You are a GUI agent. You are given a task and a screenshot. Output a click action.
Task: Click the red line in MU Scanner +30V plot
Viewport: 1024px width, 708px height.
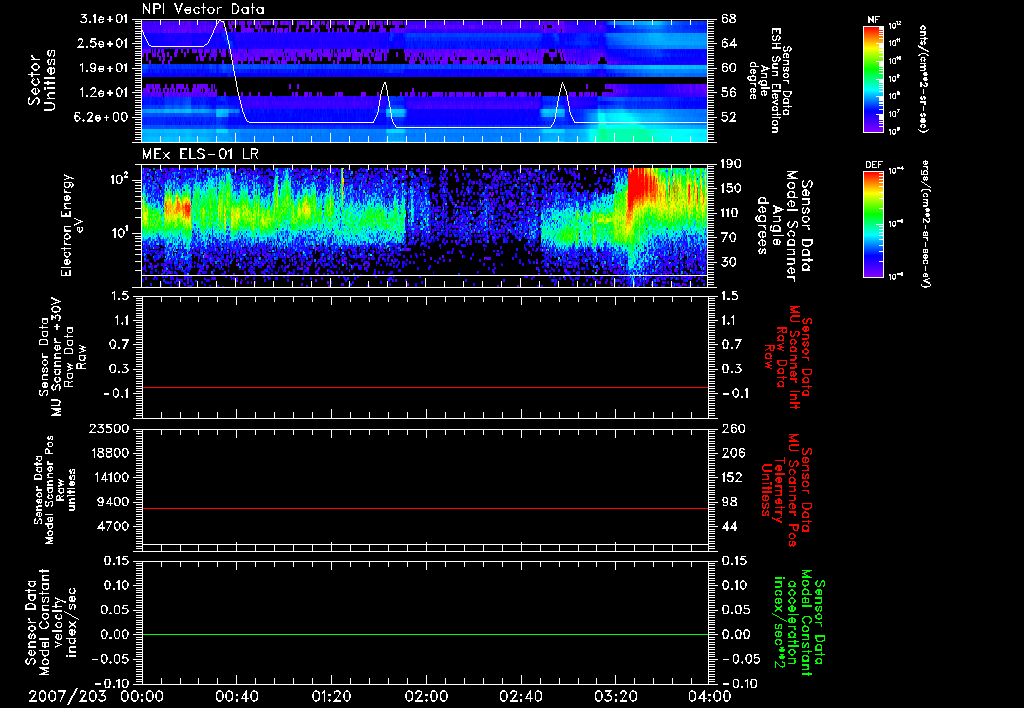pyautogui.click(x=424, y=387)
